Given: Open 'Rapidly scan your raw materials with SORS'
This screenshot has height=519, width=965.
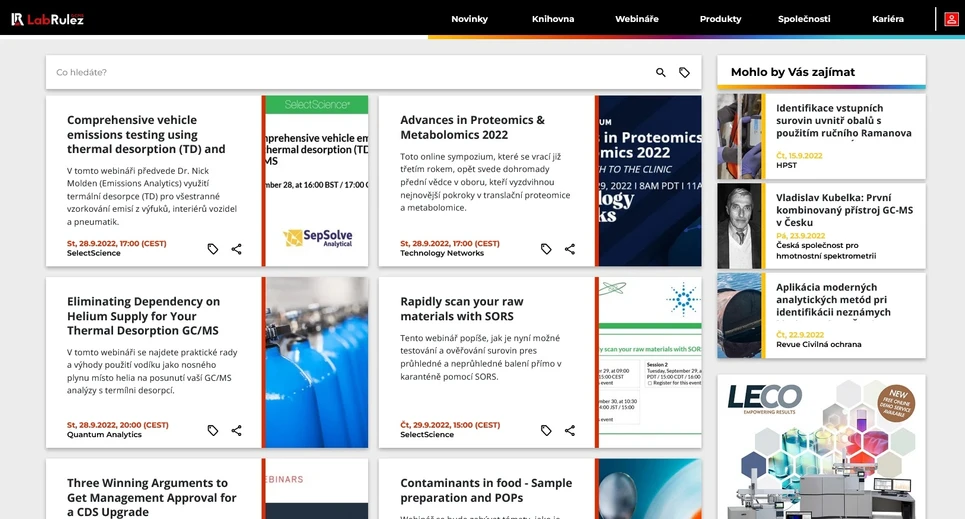Looking at the screenshot, I should pyautogui.click(x=462, y=308).
